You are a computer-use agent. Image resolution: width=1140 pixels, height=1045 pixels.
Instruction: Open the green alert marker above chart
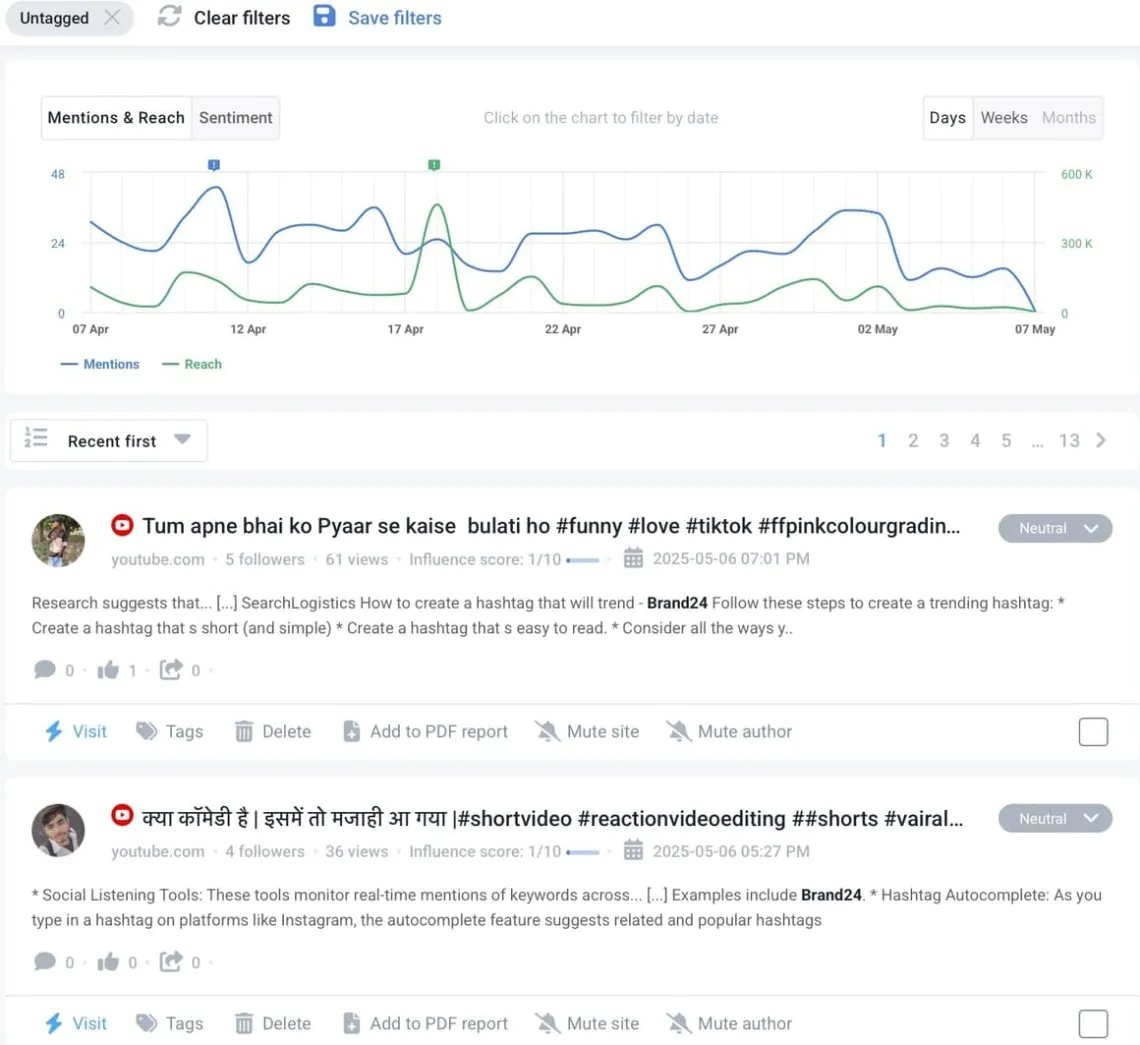click(x=434, y=165)
